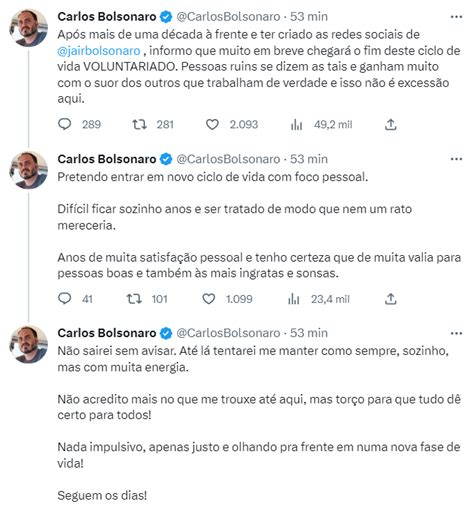474x511 pixels.
Task: View analytics showing 23,4 mil views
Action: click(x=294, y=299)
